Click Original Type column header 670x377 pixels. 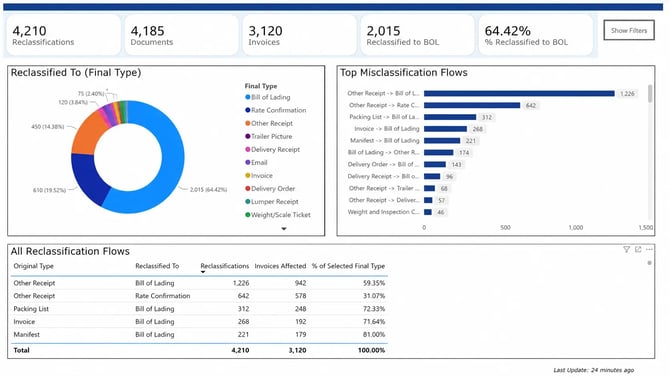pyautogui.click(x=33, y=266)
